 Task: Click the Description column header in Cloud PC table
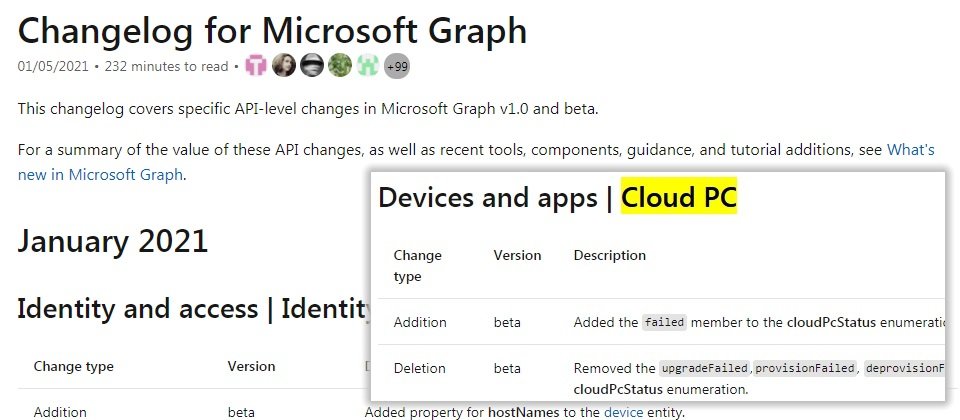[x=610, y=255]
